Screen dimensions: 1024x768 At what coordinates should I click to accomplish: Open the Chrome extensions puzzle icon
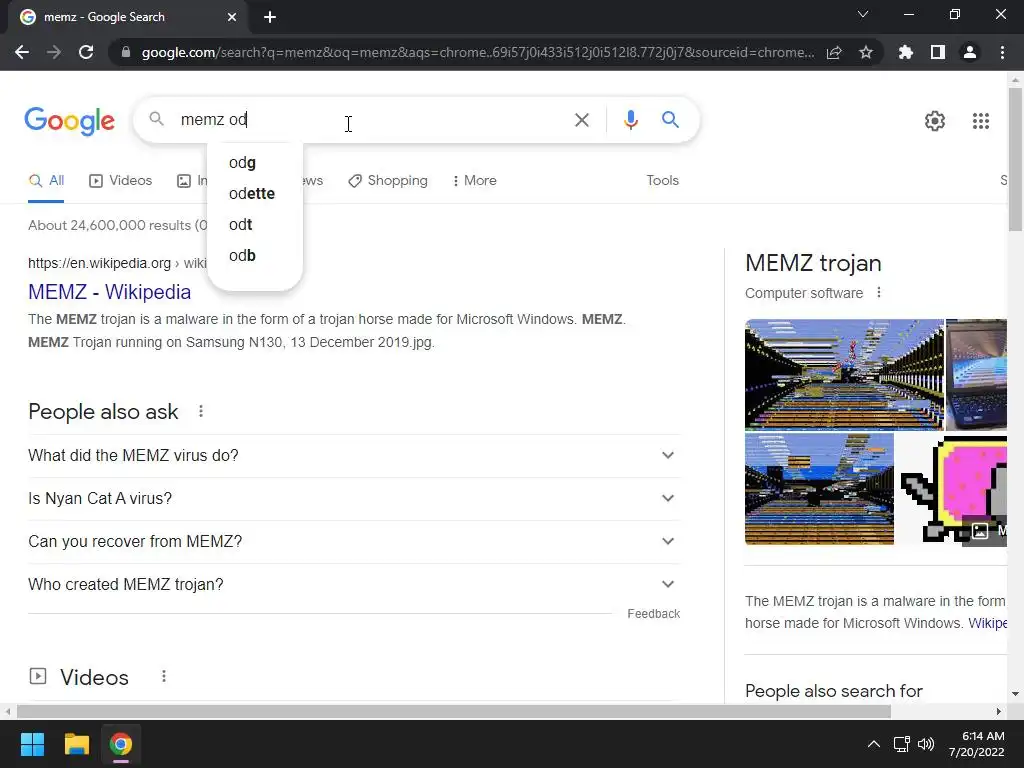pos(906,52)
